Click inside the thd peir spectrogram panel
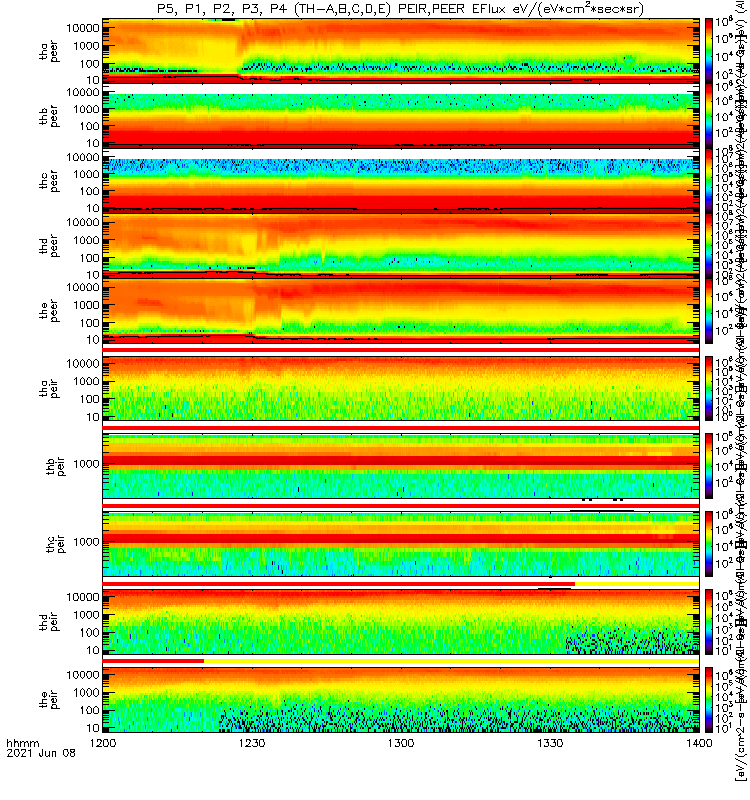Screen dimensions: 750x800 click(401, 621)
